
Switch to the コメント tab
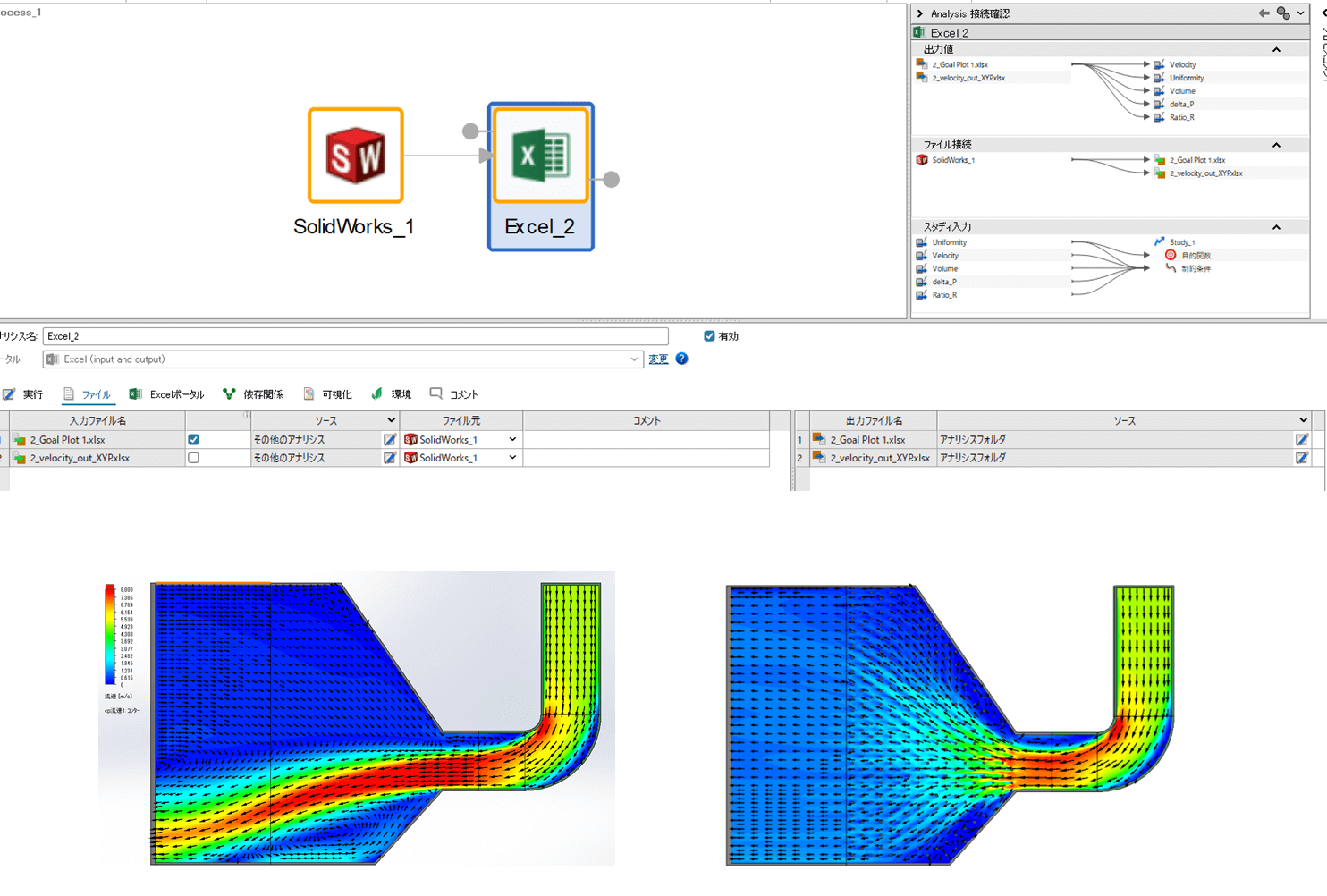[x=454, y=394]
